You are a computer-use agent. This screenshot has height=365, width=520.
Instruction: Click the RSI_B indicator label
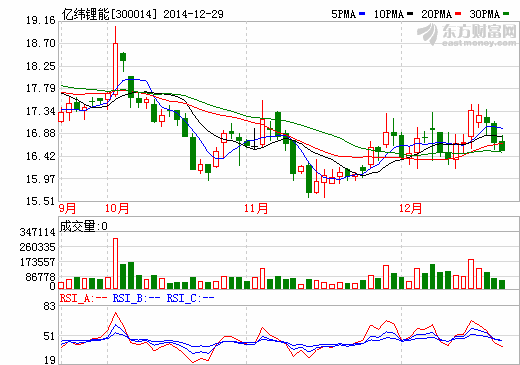tap(136, 298)
